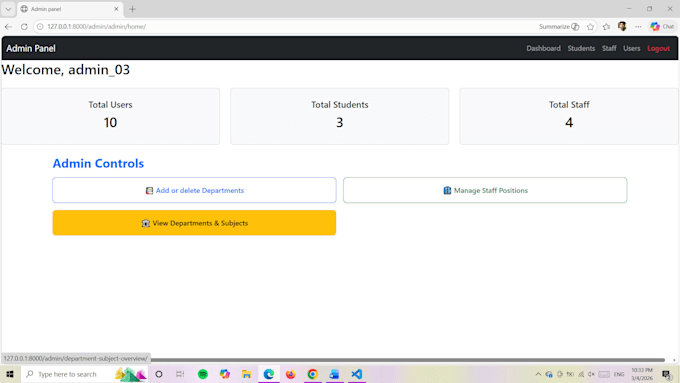This screenshot has height=383, width=680.
Task: Go back with browser back arrow
Action: click(x=8, y=26)
